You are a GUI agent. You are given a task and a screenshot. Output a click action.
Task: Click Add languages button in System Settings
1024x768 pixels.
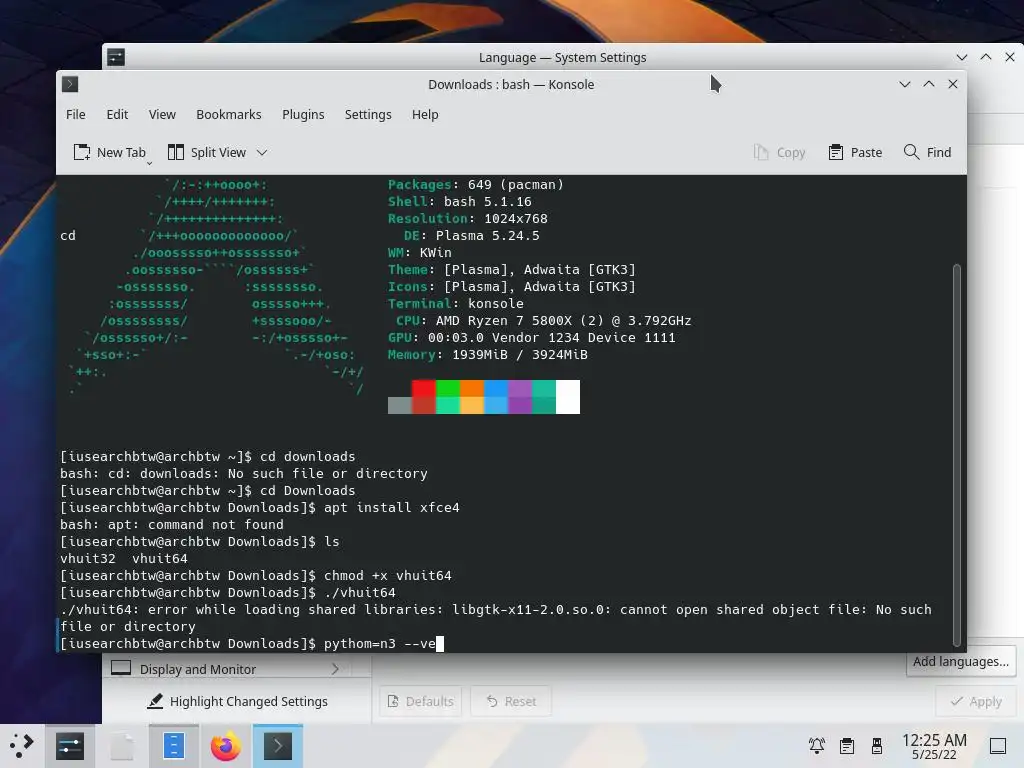(961, 662)
